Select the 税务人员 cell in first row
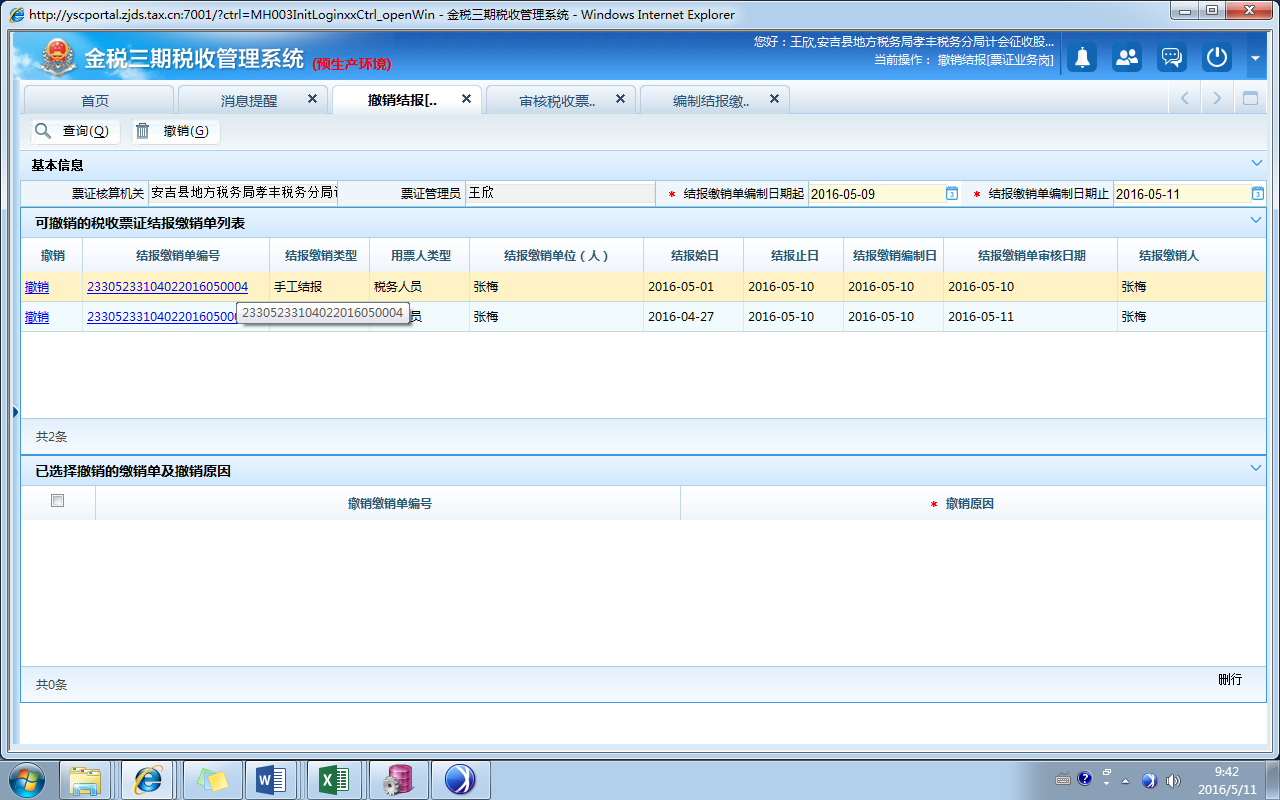The width and height of the screenshot is (1280, 800). 420,287
